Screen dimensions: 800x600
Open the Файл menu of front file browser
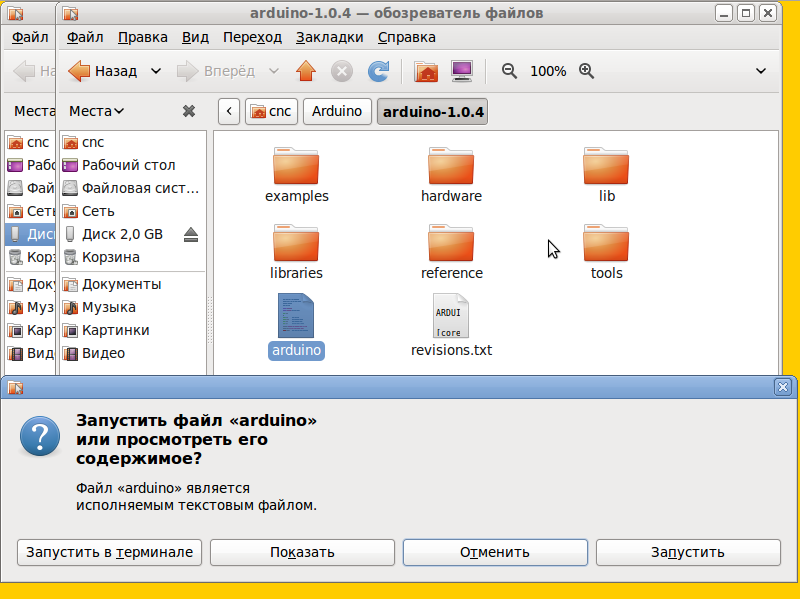coord(85,37)
